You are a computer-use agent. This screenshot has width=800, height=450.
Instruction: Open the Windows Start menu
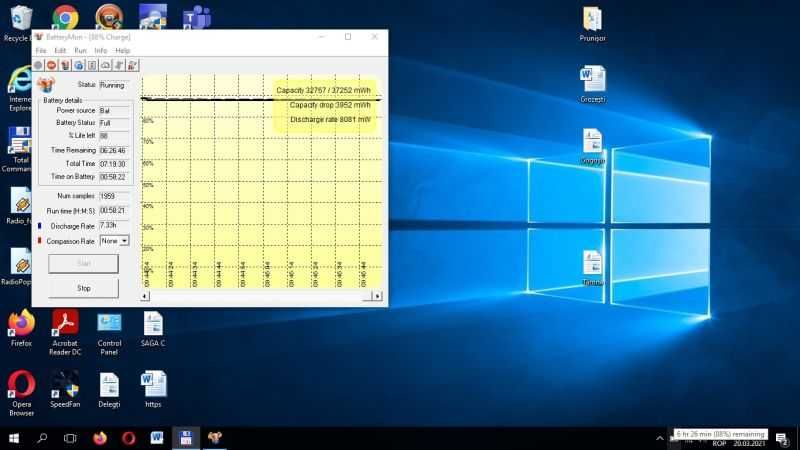(x=14, y=438)
